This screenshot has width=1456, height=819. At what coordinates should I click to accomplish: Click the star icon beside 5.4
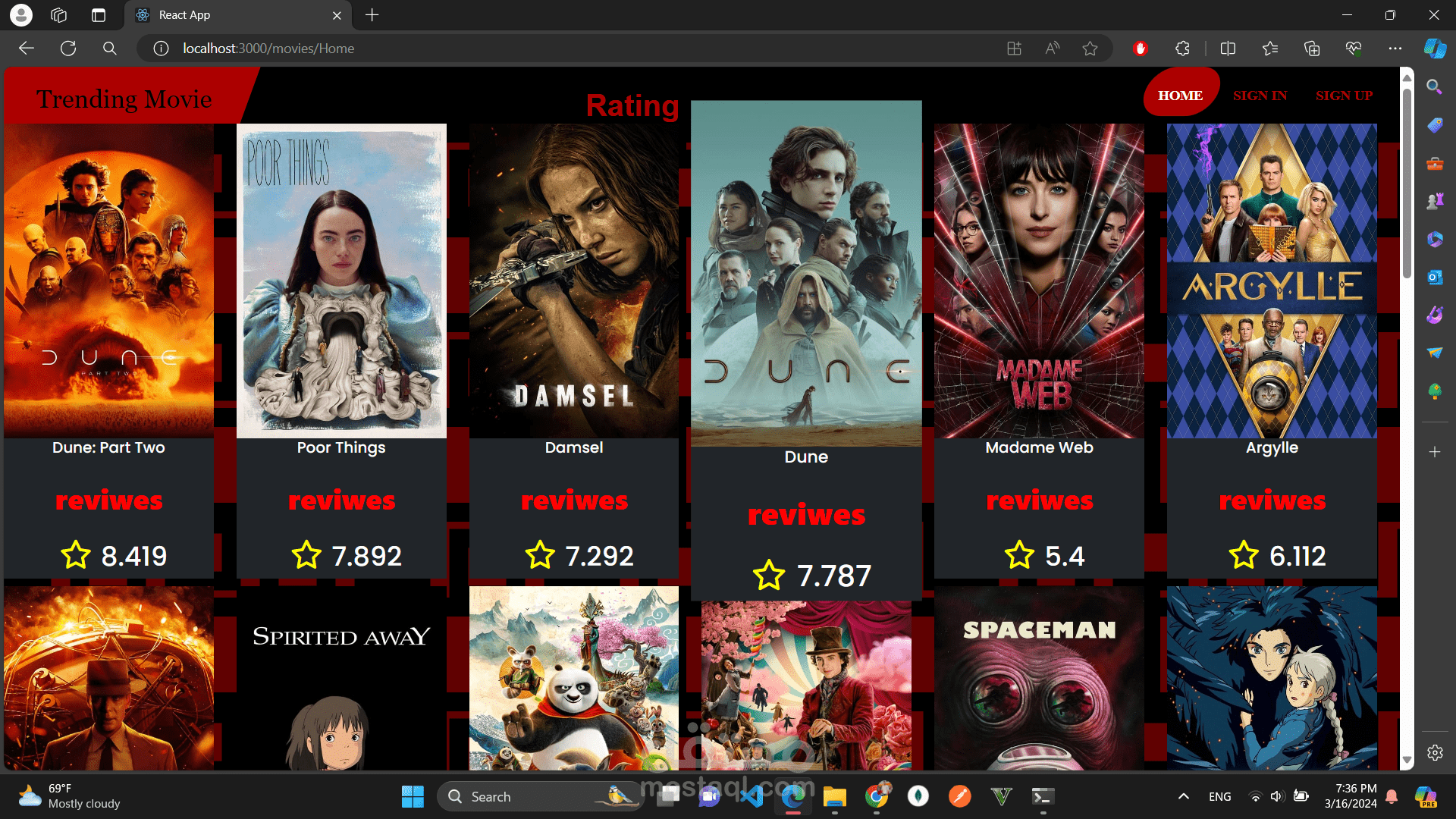[x=1019, y=555]
